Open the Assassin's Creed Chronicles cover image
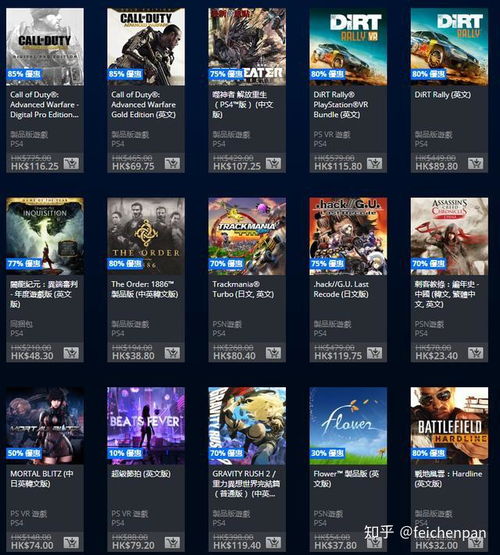The height and width of the screenshot is (555, 500). 449,236
